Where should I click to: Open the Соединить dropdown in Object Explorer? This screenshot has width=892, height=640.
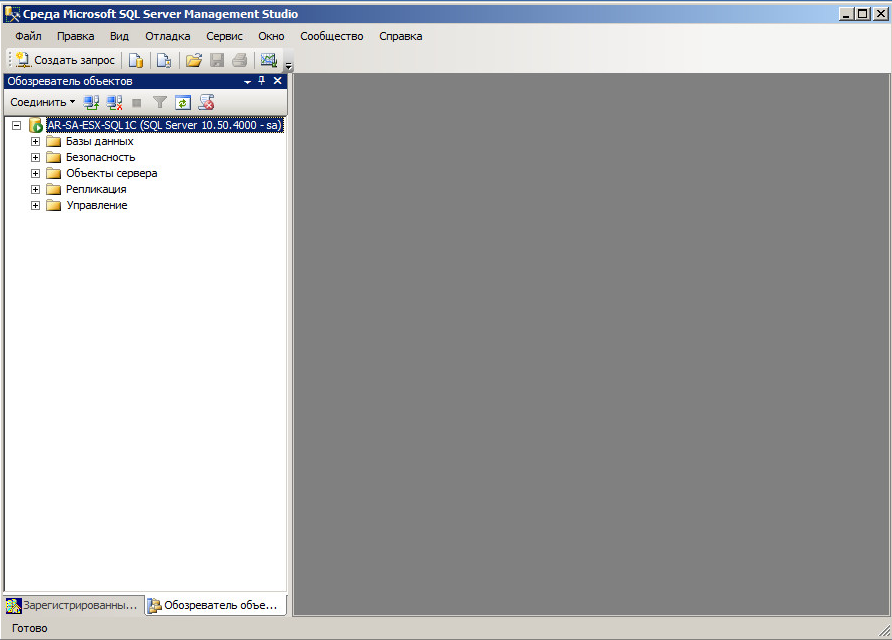point(43,102)
